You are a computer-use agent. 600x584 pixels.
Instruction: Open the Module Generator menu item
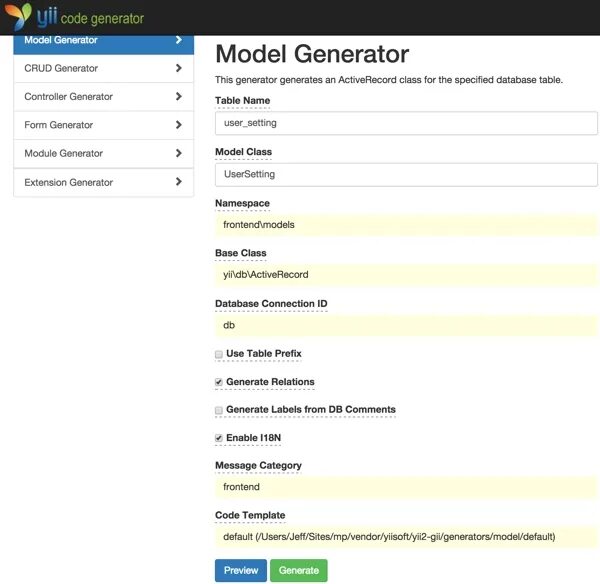pyautogui.click(x=103, y=153)
